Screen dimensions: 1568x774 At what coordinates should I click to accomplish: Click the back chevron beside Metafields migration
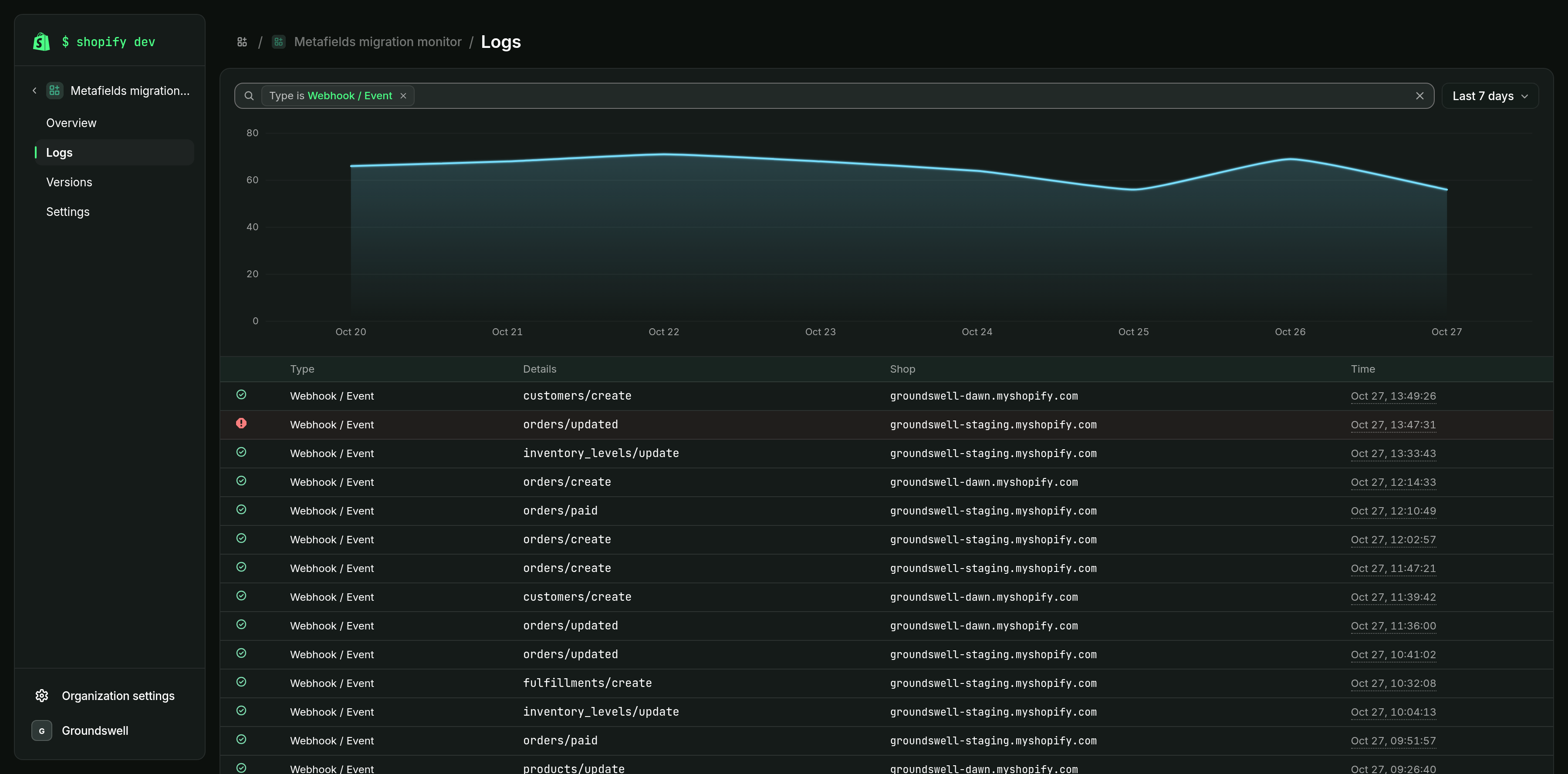pos(35,91)
